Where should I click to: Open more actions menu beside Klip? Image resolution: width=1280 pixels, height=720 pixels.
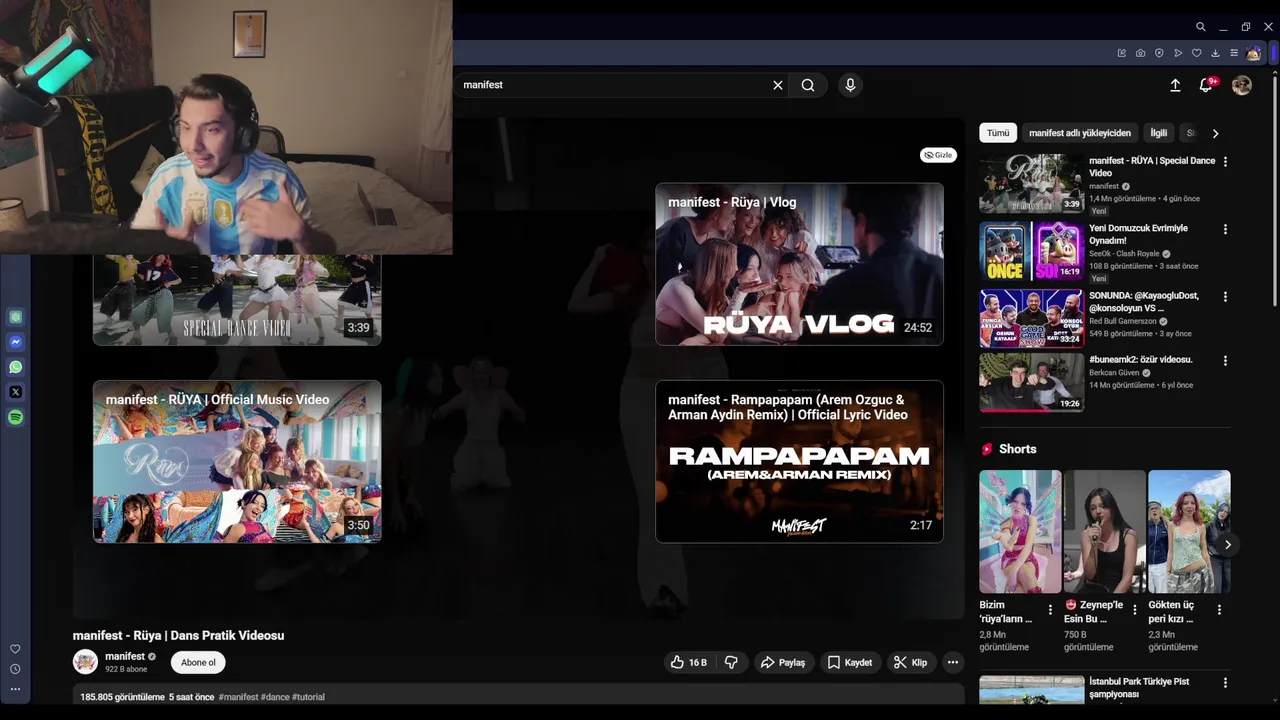(953, 662)
